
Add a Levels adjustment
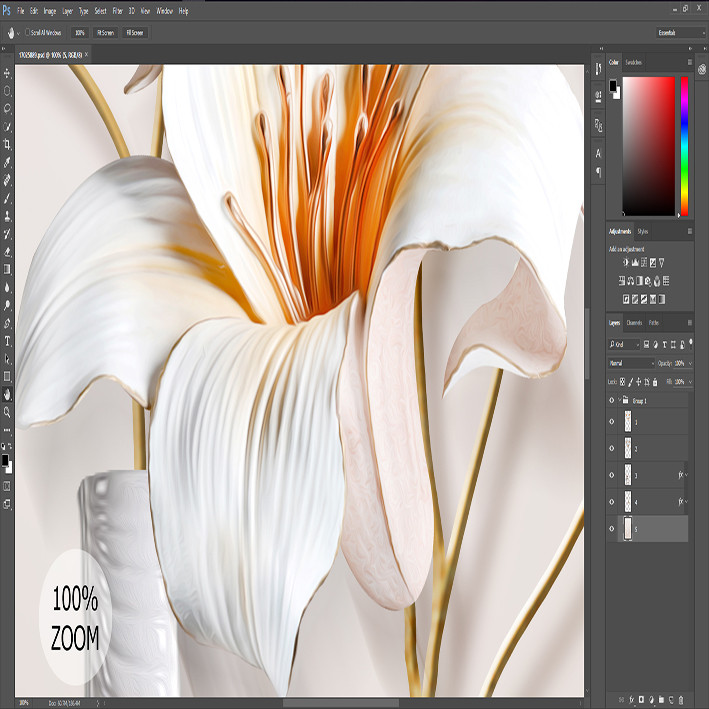[x=635, y=262]
